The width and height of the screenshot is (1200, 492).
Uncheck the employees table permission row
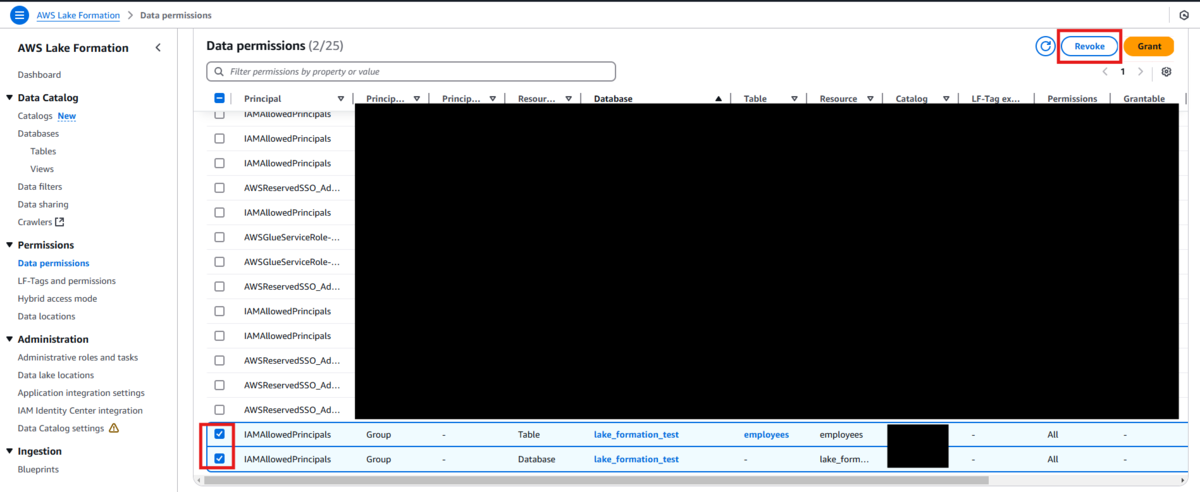220,434
